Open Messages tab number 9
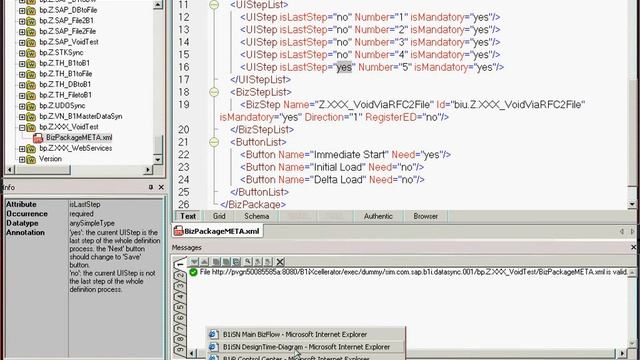640x360 pixels. 180,349
